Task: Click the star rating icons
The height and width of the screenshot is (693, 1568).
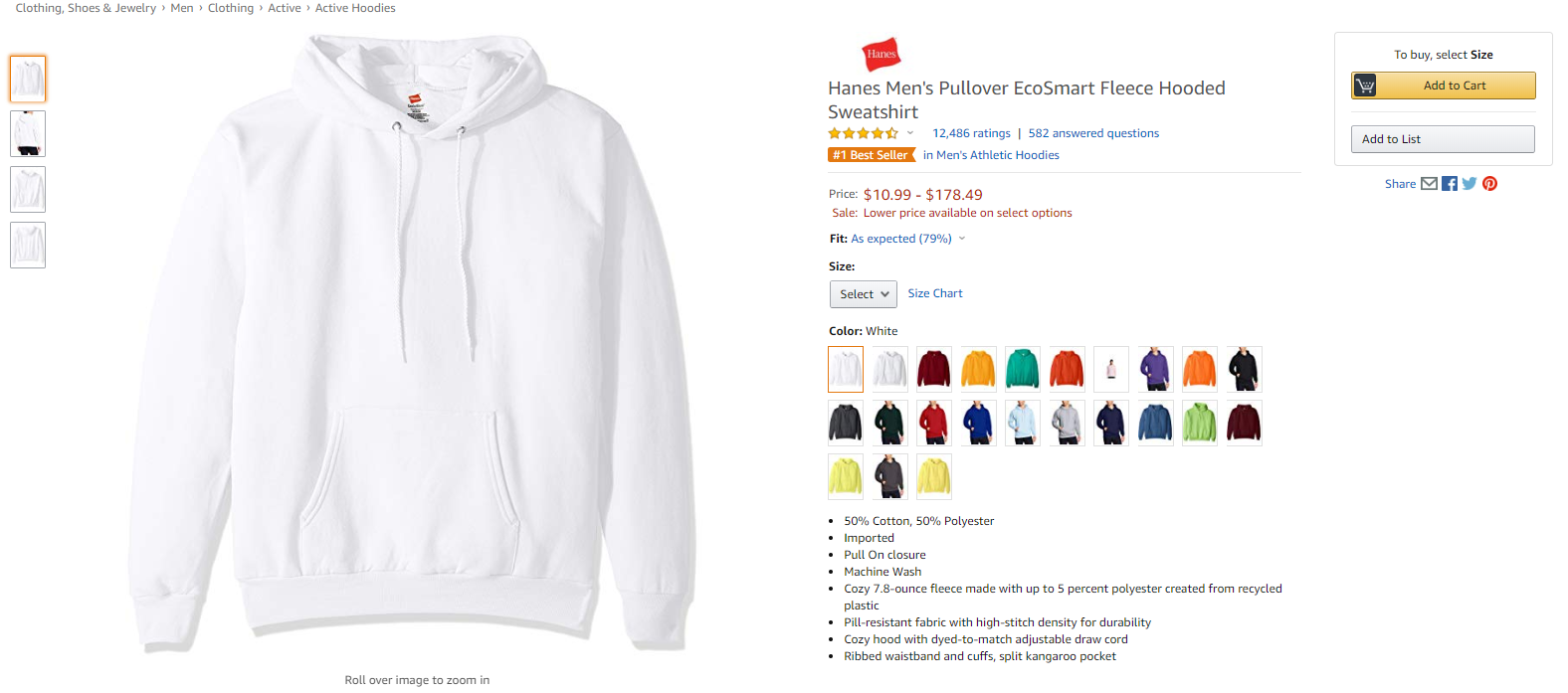Action: tap(864, 133)
